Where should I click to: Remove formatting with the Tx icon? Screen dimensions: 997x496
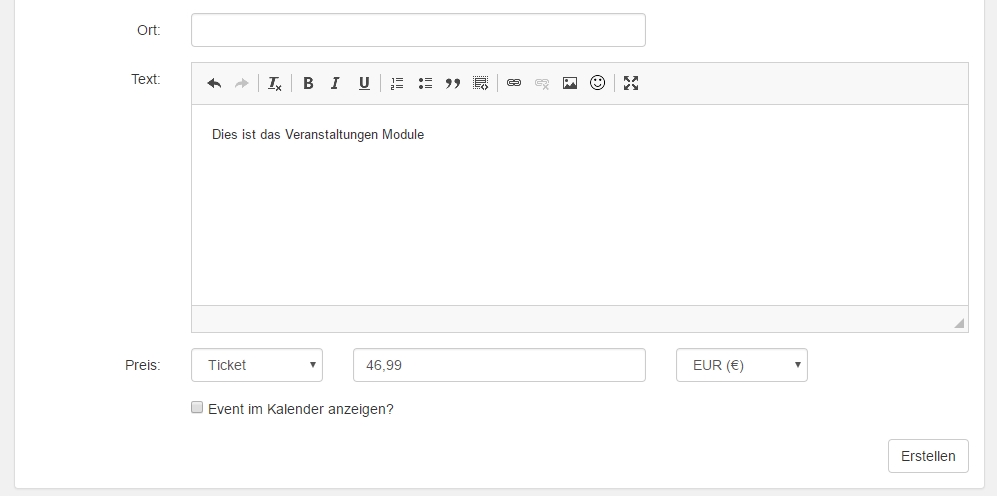point(275,83)
